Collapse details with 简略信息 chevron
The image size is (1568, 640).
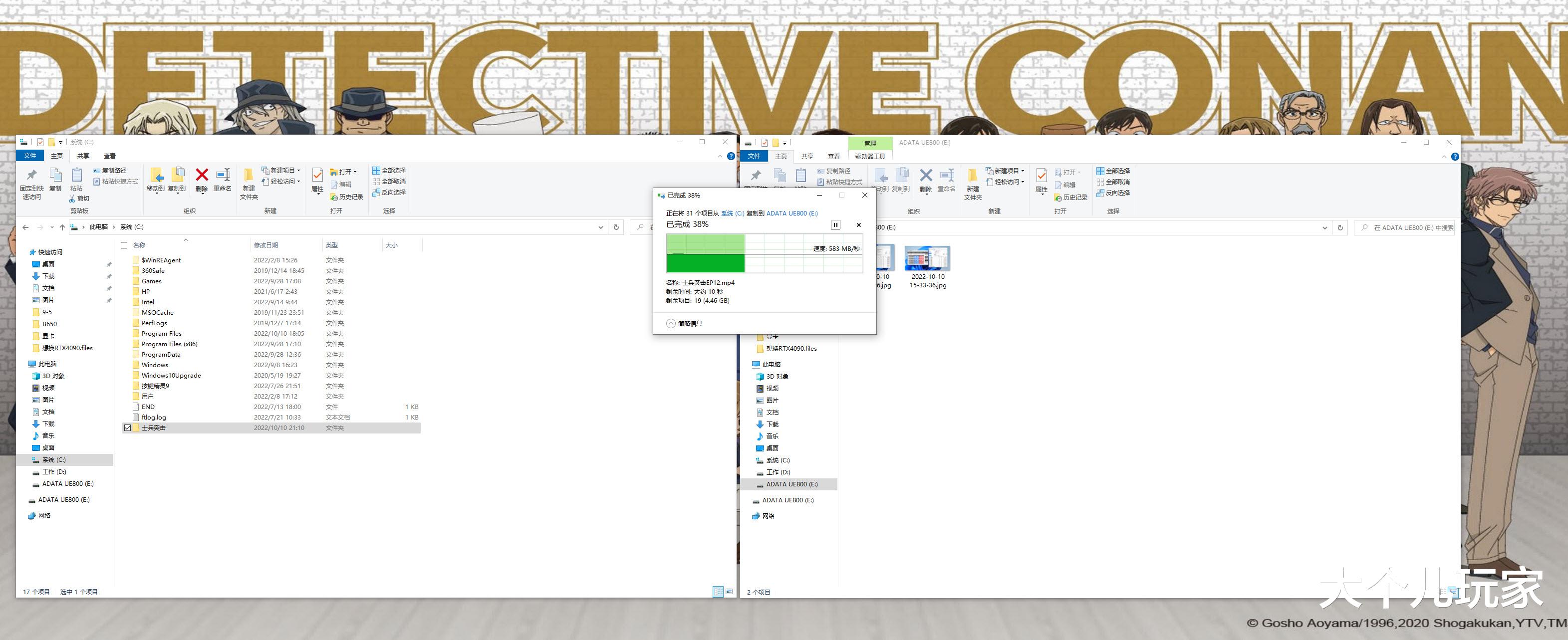click(670, 324)
